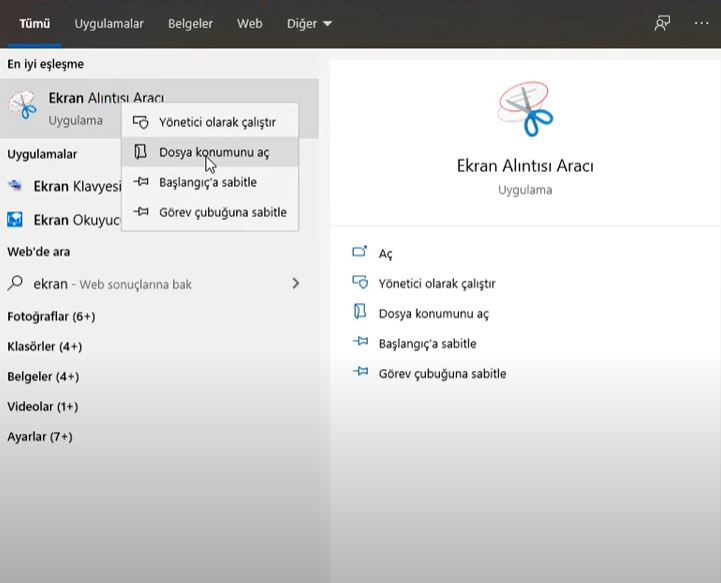Expand web results arrow for ekran
721x583 pixels.
tap(296, 283)
